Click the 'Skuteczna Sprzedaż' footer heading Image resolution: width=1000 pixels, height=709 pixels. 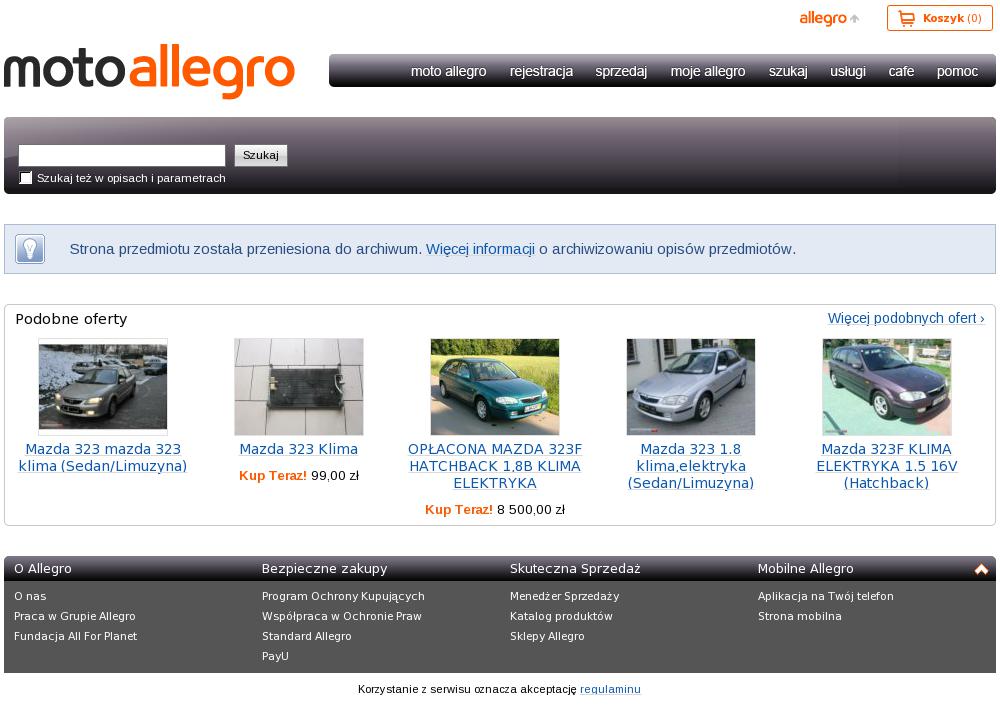coord(575,568)
